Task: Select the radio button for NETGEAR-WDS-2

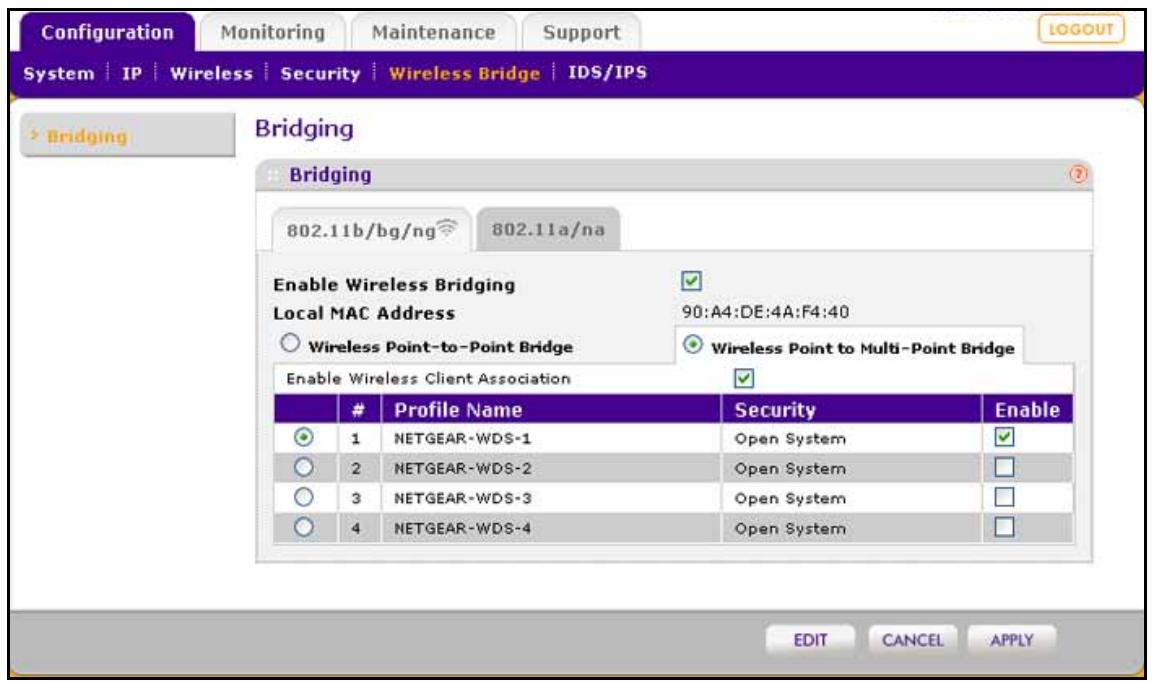Action: click(303, 468)
